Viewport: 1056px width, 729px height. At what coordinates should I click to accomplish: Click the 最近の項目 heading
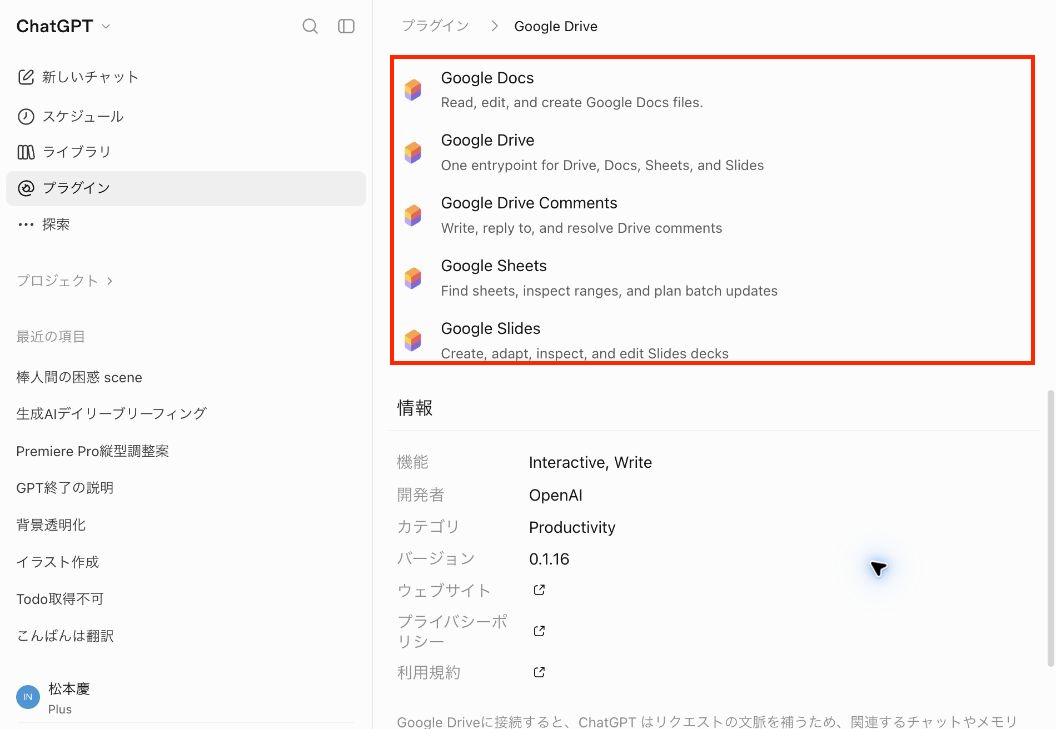[51, 336]
